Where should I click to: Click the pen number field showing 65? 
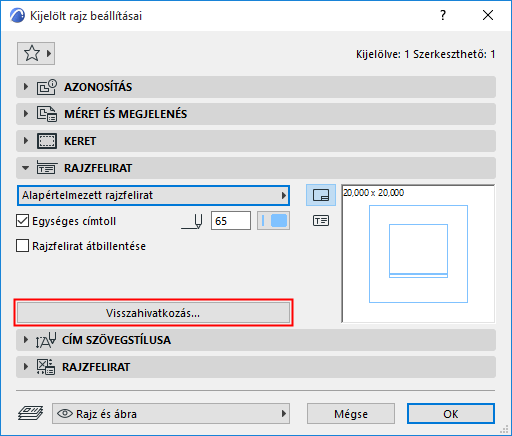point(231,221)
